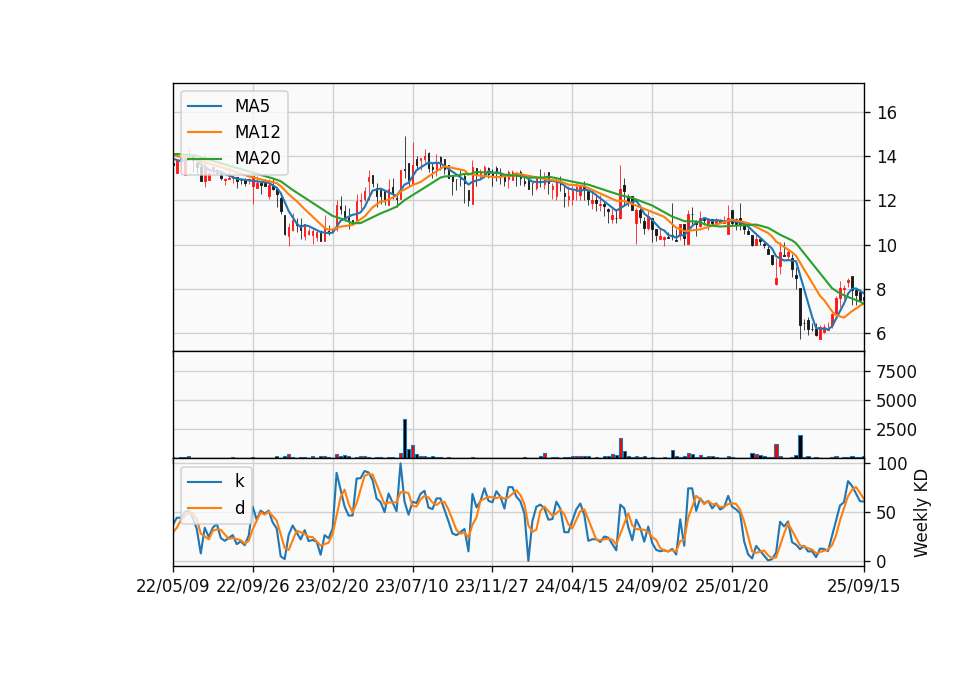Click the price axis value 12
This screenshot has width=960, height=690.
pyautogui.click(x=887, y=201)
